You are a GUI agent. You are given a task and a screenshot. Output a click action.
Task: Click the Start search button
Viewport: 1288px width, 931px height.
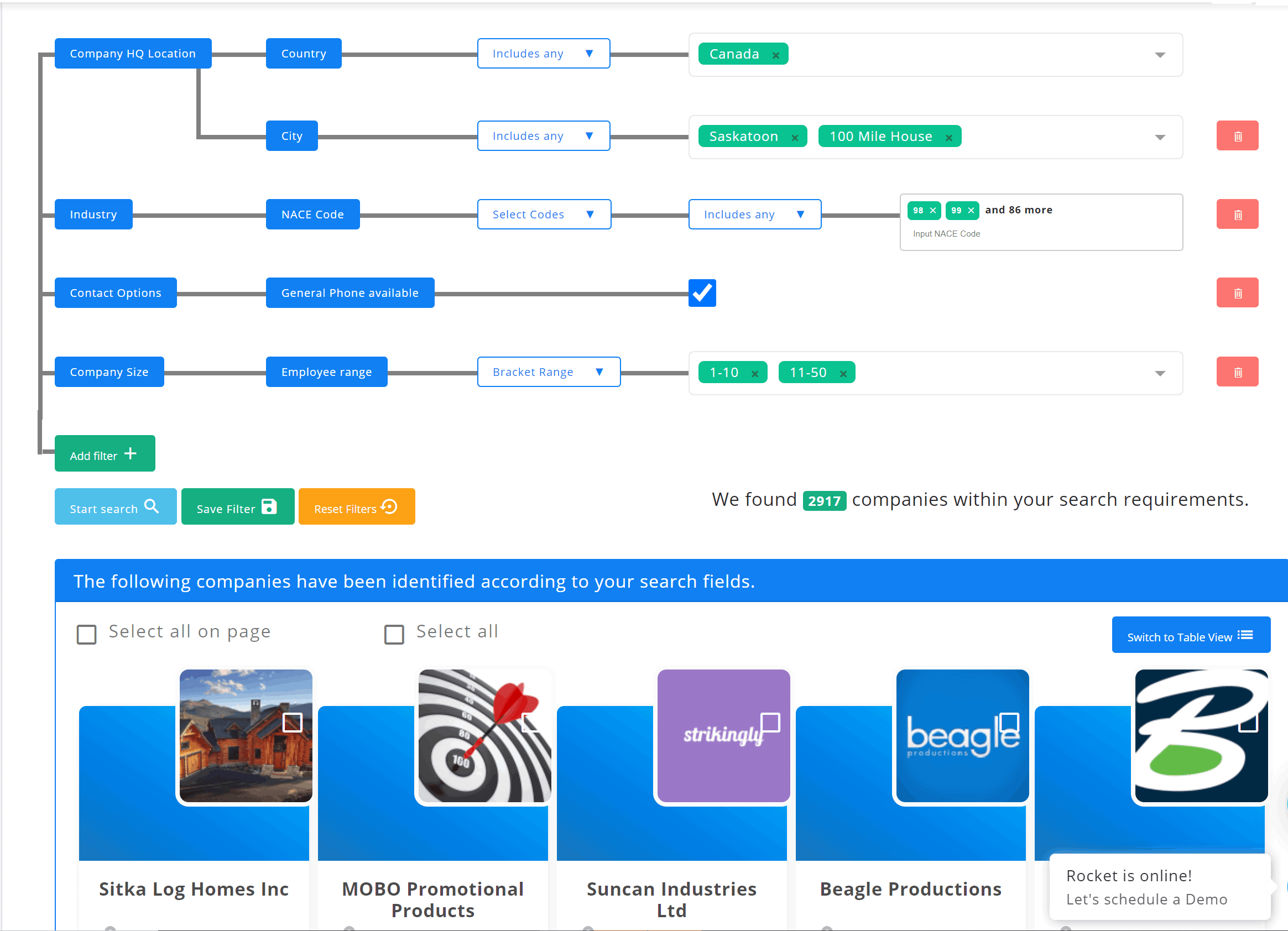[115, 506]
